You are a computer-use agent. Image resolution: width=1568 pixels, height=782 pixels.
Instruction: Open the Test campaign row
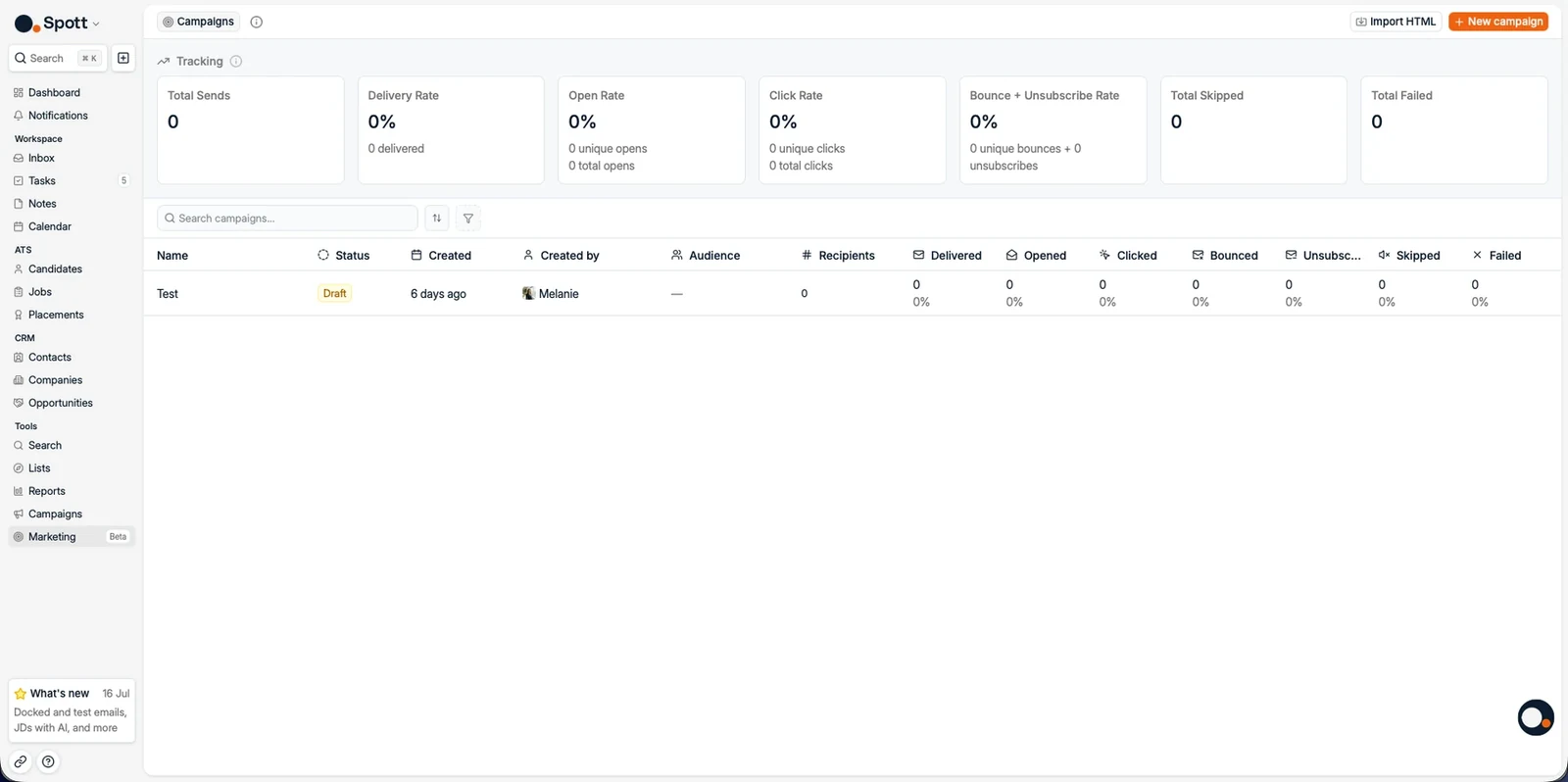click(x=852, y=293)
